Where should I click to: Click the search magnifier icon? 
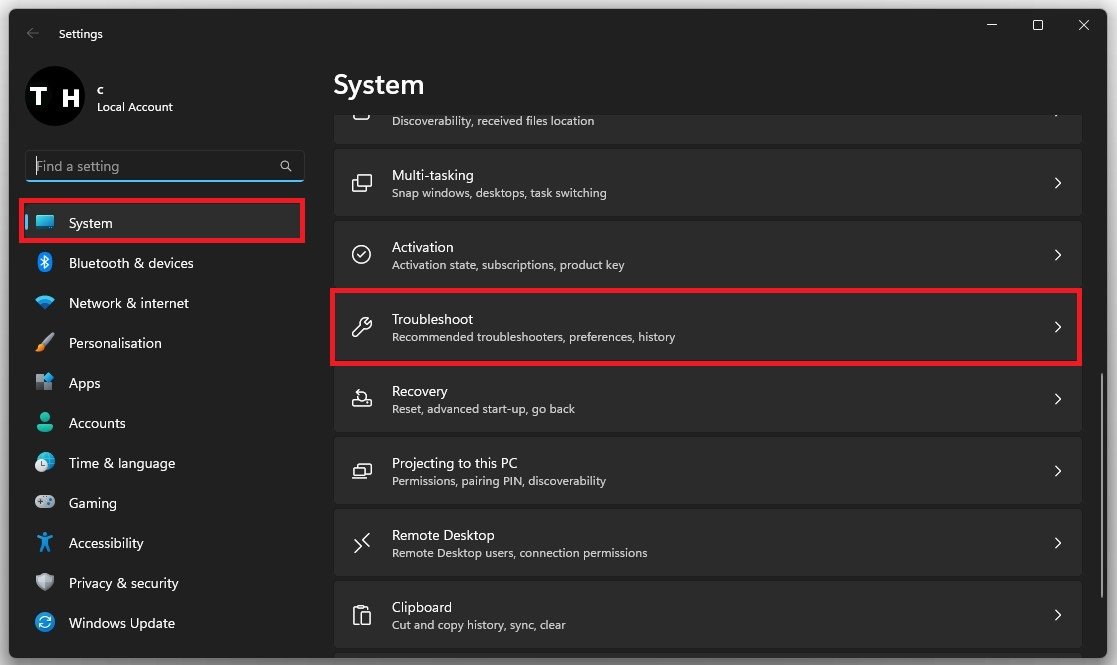point(286,166)
